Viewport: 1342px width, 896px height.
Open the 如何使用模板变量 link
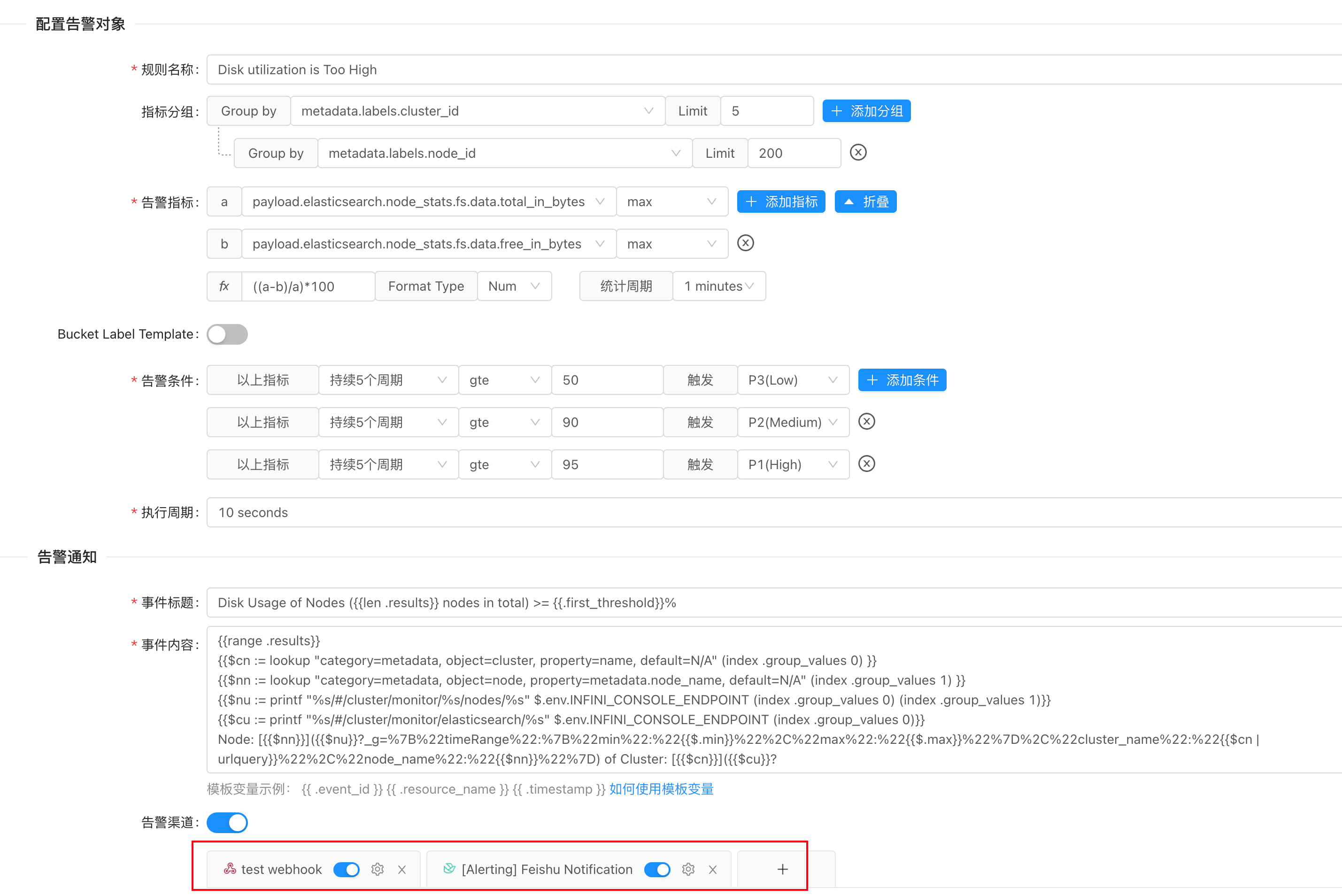coord(661,789)
